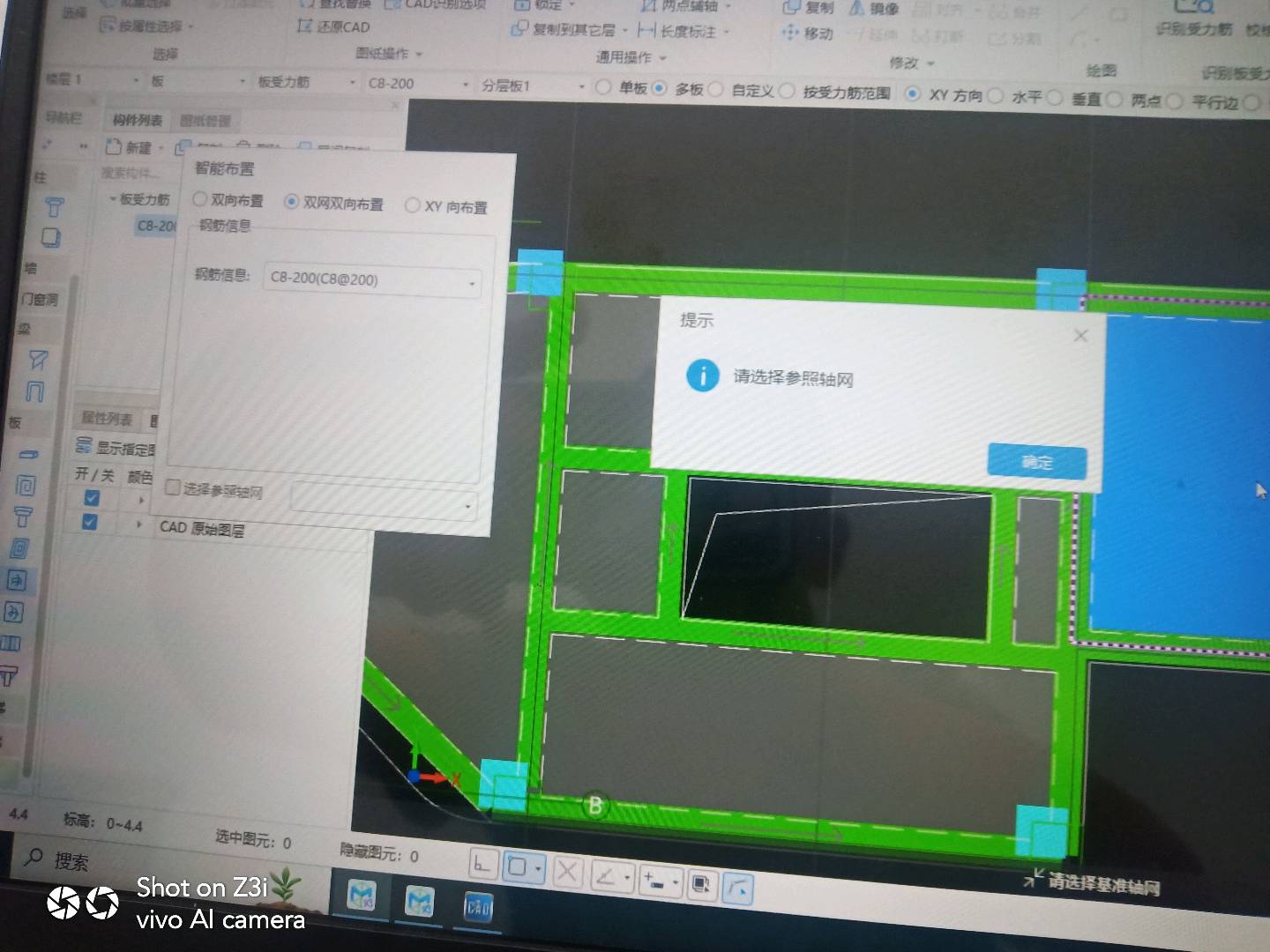Uncheck the first layer visibility checkbox
The image size is (1270, 952).
pyautogui.click(x=92, y=497)
